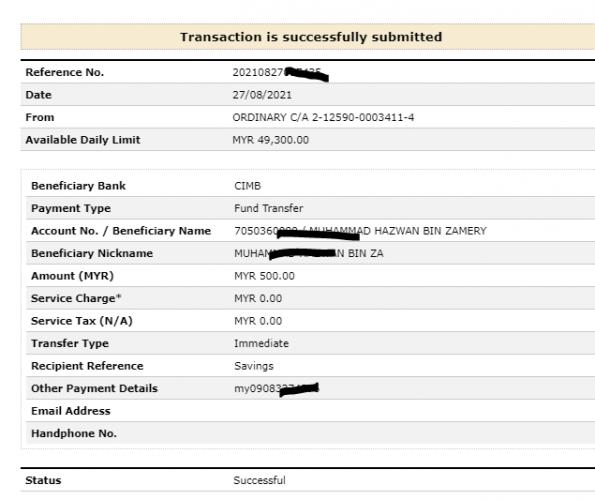Screen dimensions: 595x500
Task: Click the ORDINARY C/A account number
Action: click(323, 117)
